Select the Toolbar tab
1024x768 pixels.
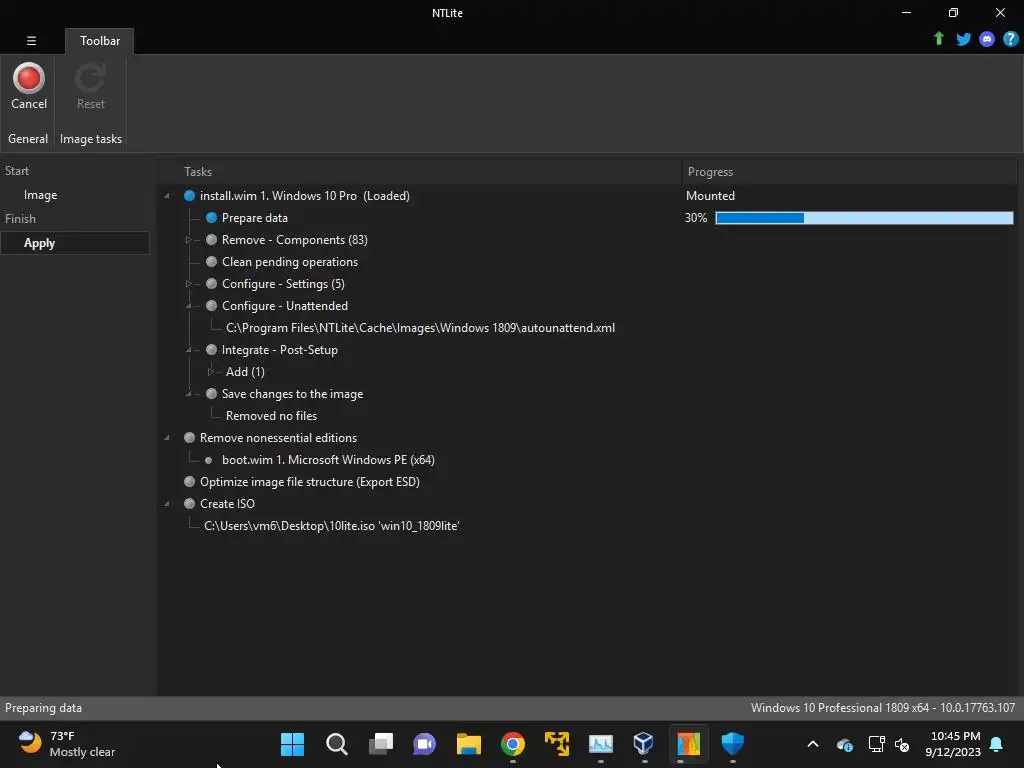click(x=100, y=40)
